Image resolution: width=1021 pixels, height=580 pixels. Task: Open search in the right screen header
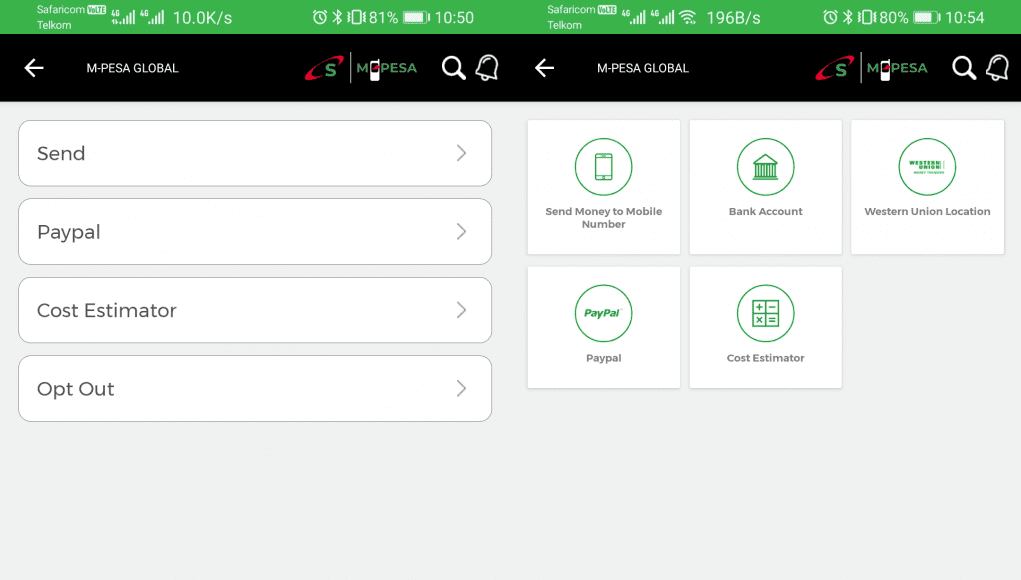pos(964,68)
